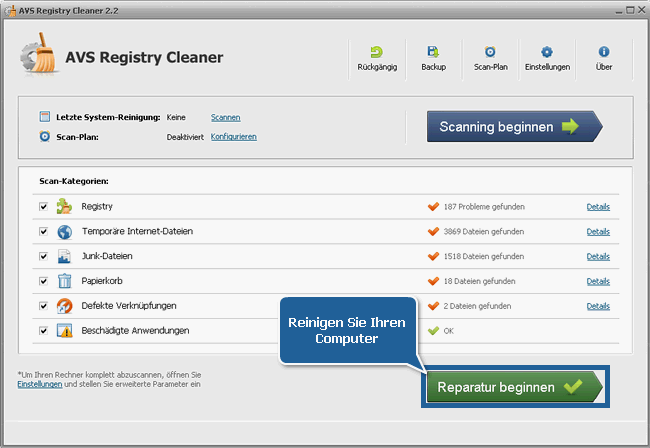This screenshot has height=448, width=650.
Task: Disable the Defekte Verknüpfungen checkbox
Action: [43, 306]
